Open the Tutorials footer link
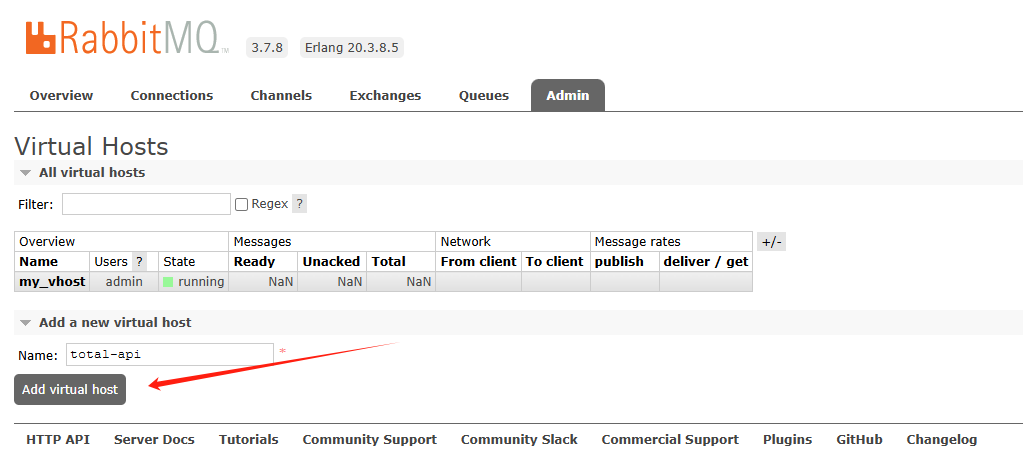Screen dimensions: 1023x462 point(249,440)
